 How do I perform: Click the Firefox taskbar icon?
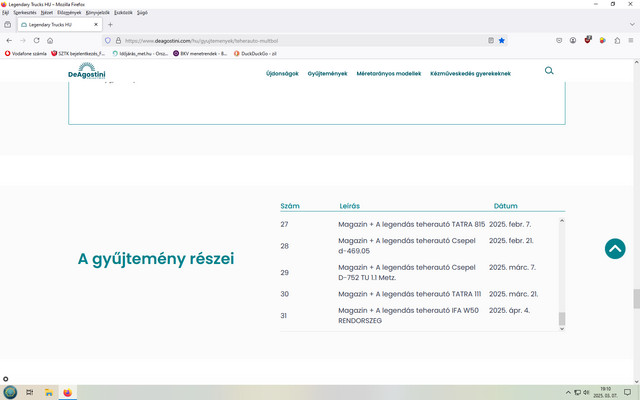67,392
